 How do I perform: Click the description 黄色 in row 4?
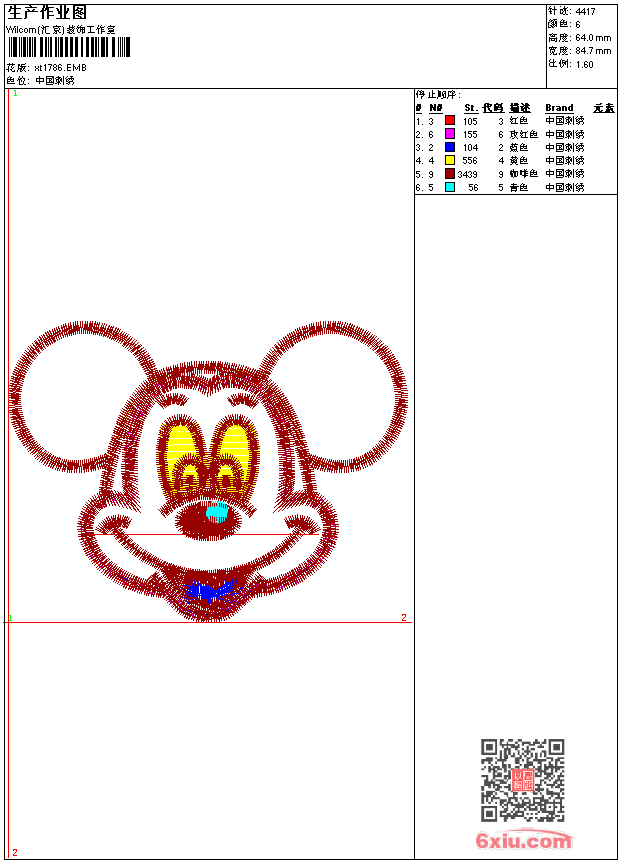(x=518, y=161)
